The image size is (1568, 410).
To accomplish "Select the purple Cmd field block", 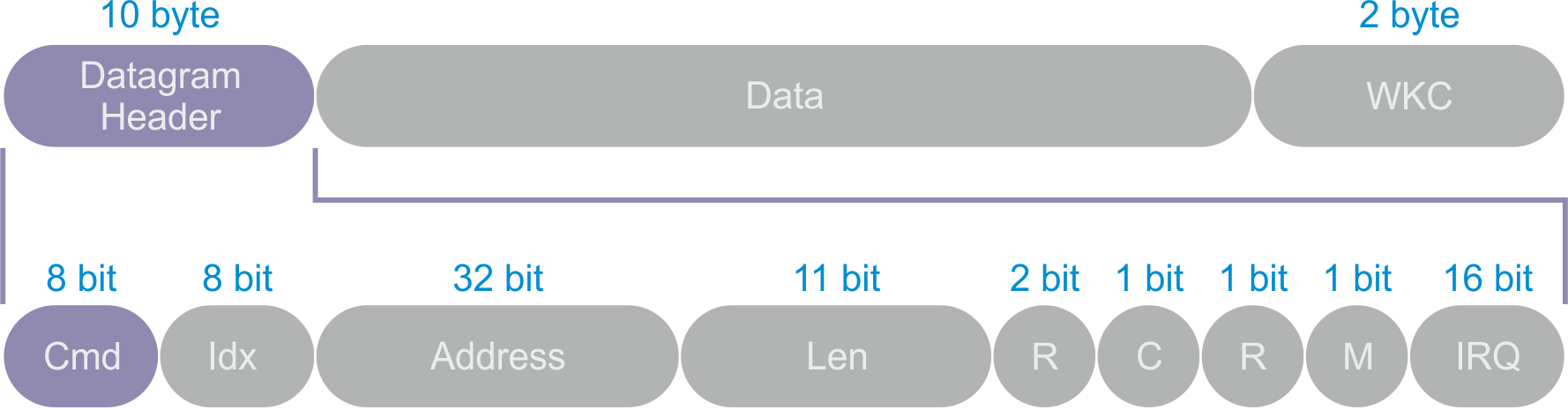I will (81, 356).
